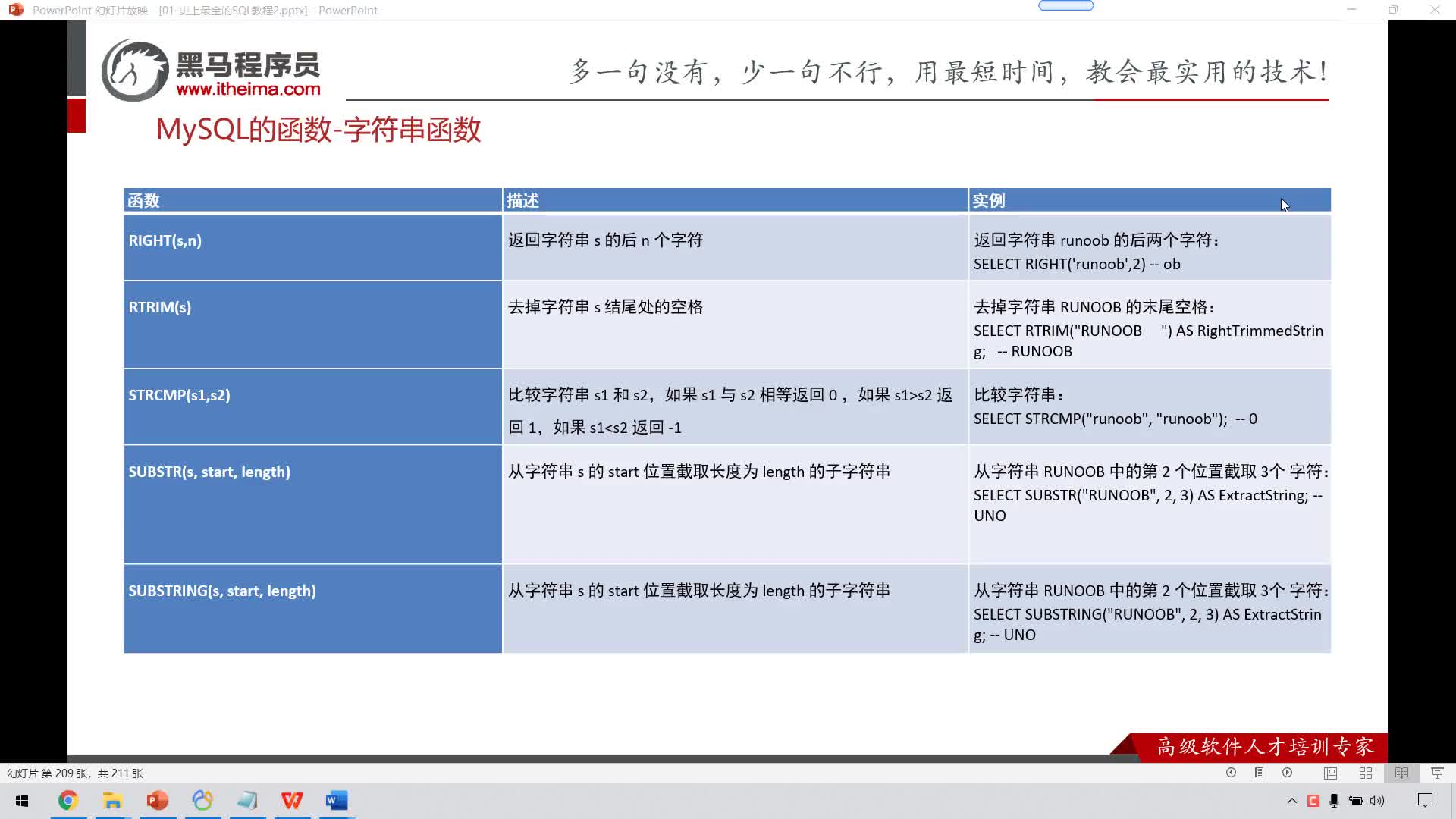
Task: Open File Explorer from taskbar
Action: tap(112, 801)
